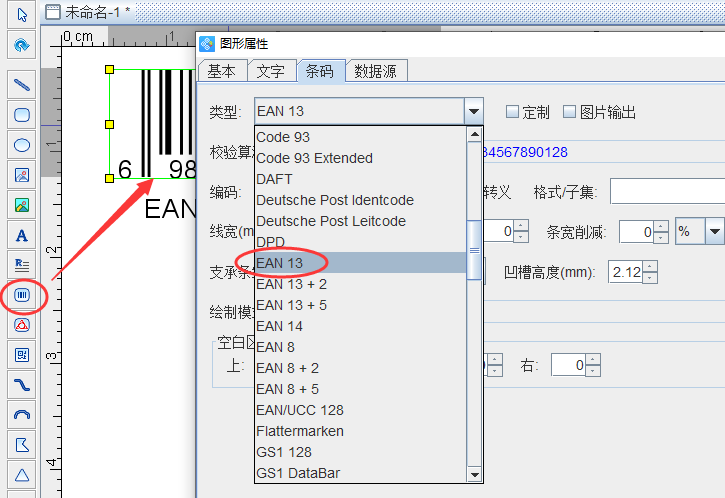
Task: Switch to the 基本 tab
Action: click(222, 71)
